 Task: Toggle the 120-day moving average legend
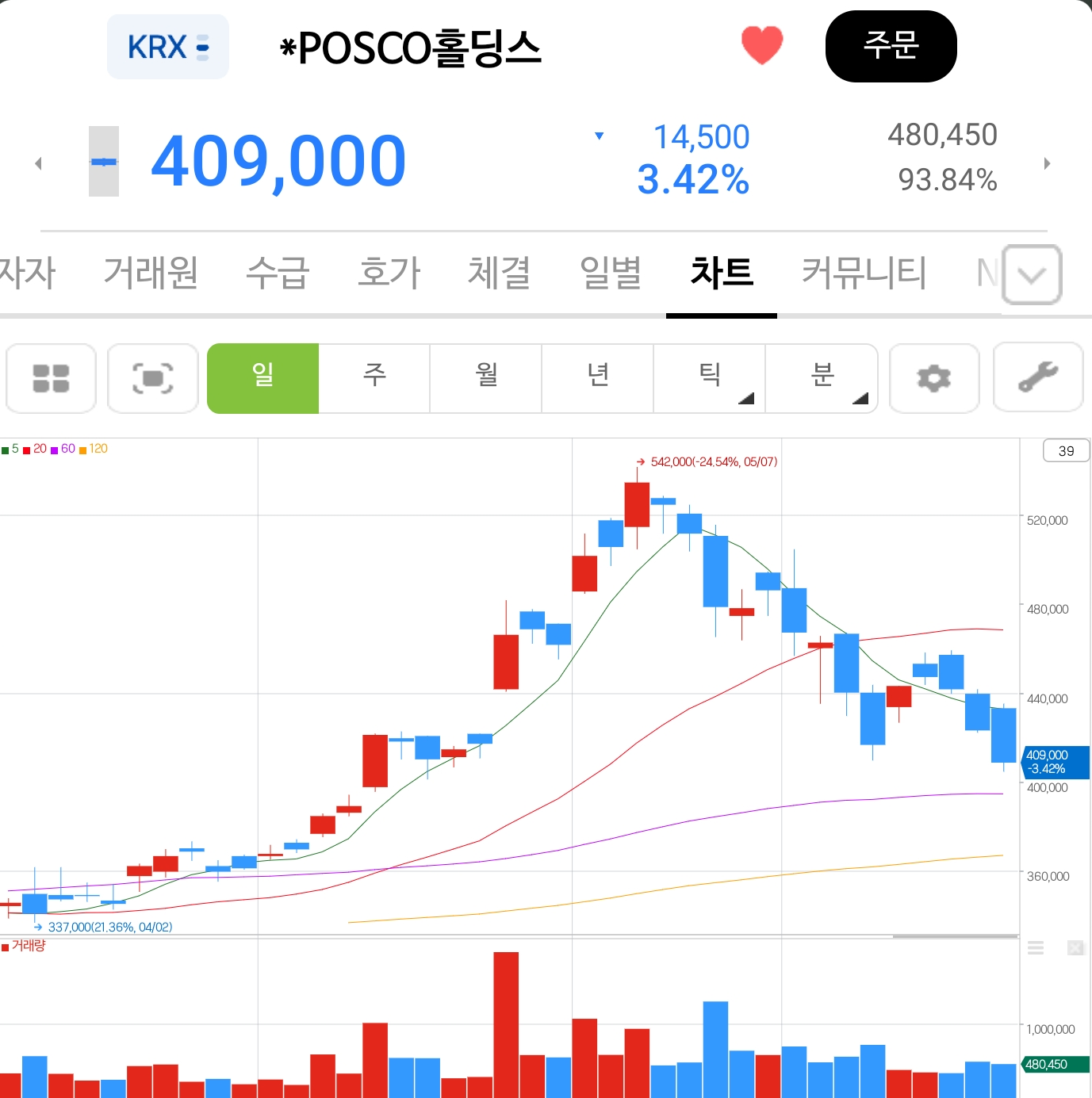tap(94, 449)
